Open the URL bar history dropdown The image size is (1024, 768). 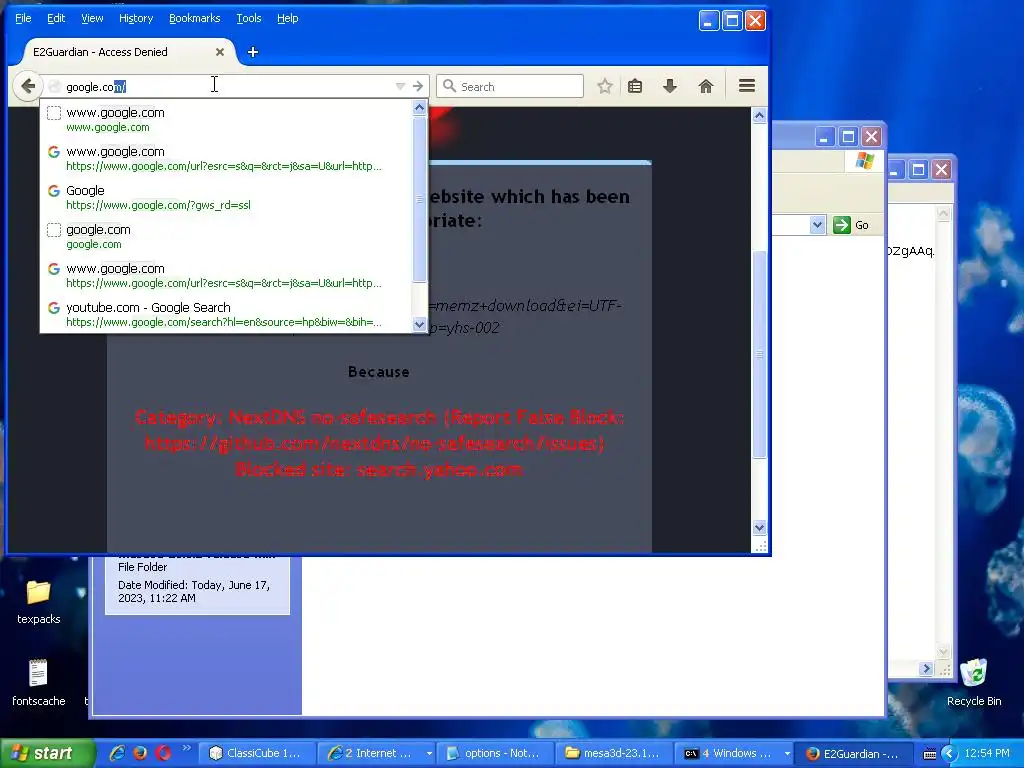400,86
